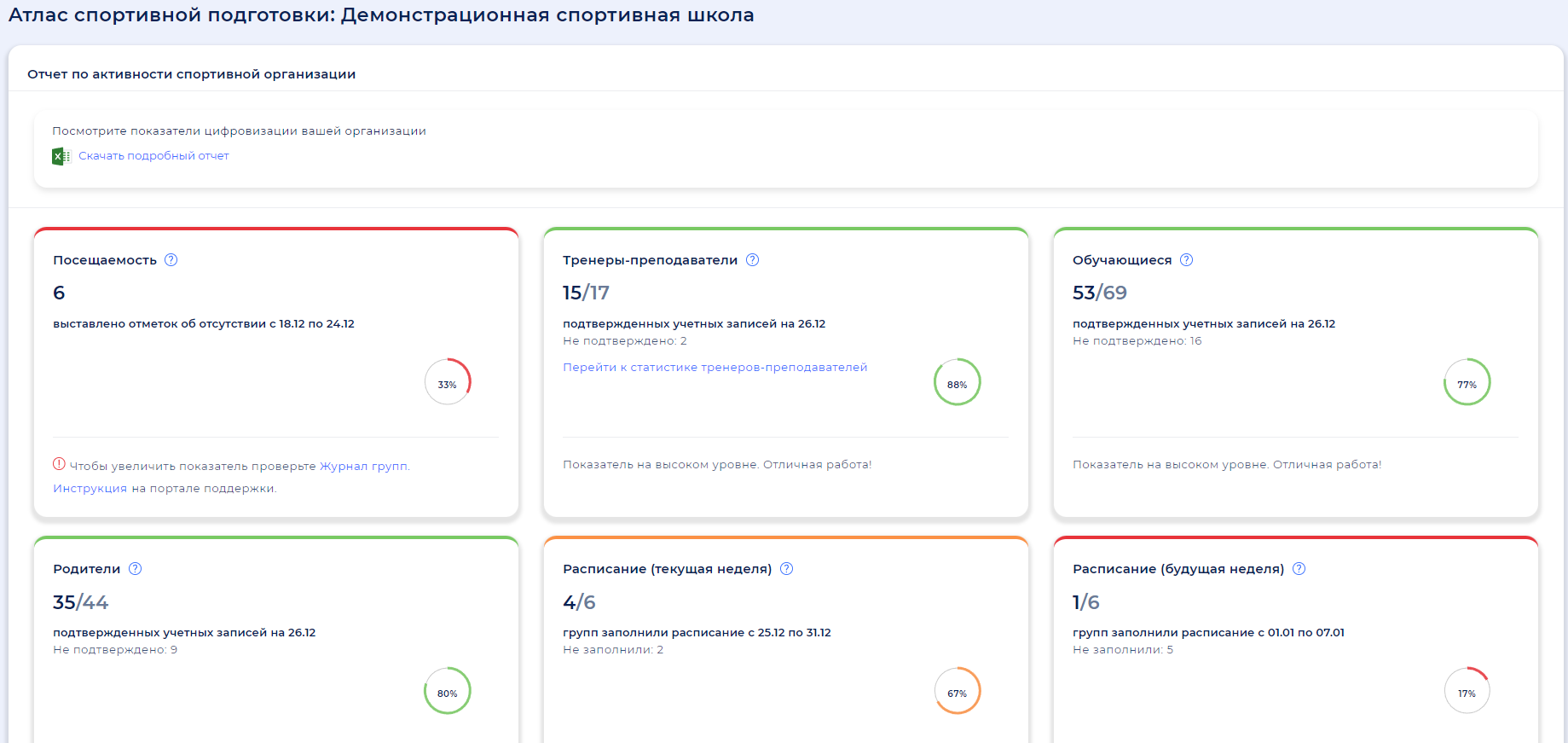The image size is (1568, 743).
Task: Click the text Не подтверждено: 2
Action: coord(625,341)
